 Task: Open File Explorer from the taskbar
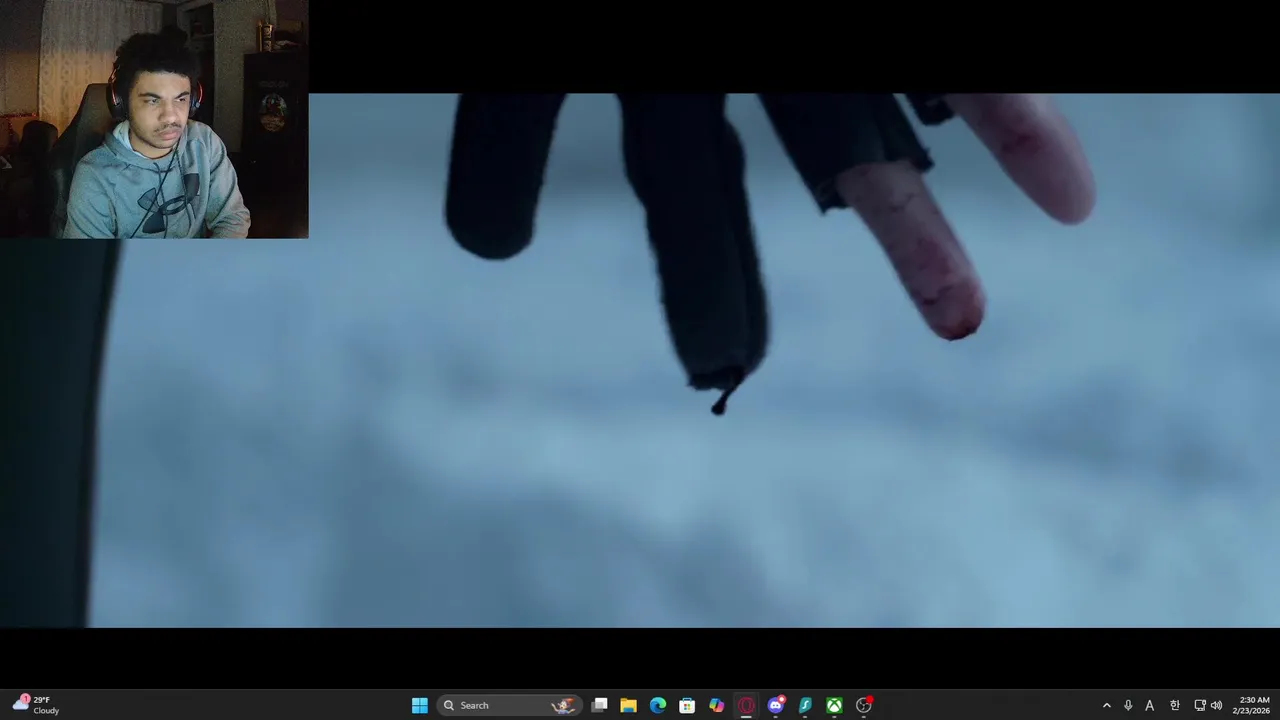coord(629,705)
